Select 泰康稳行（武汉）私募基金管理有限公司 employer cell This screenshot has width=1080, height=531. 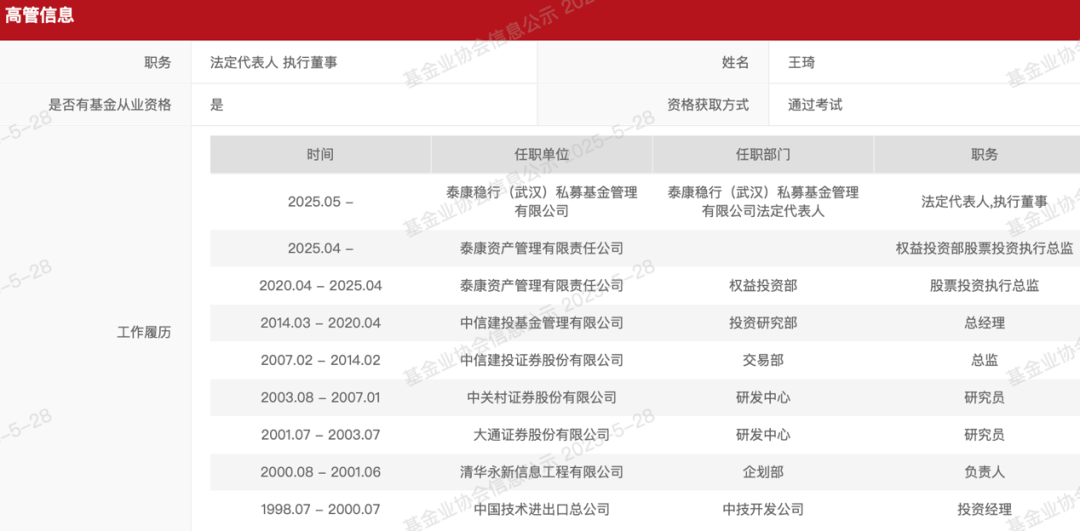point(541,202)
